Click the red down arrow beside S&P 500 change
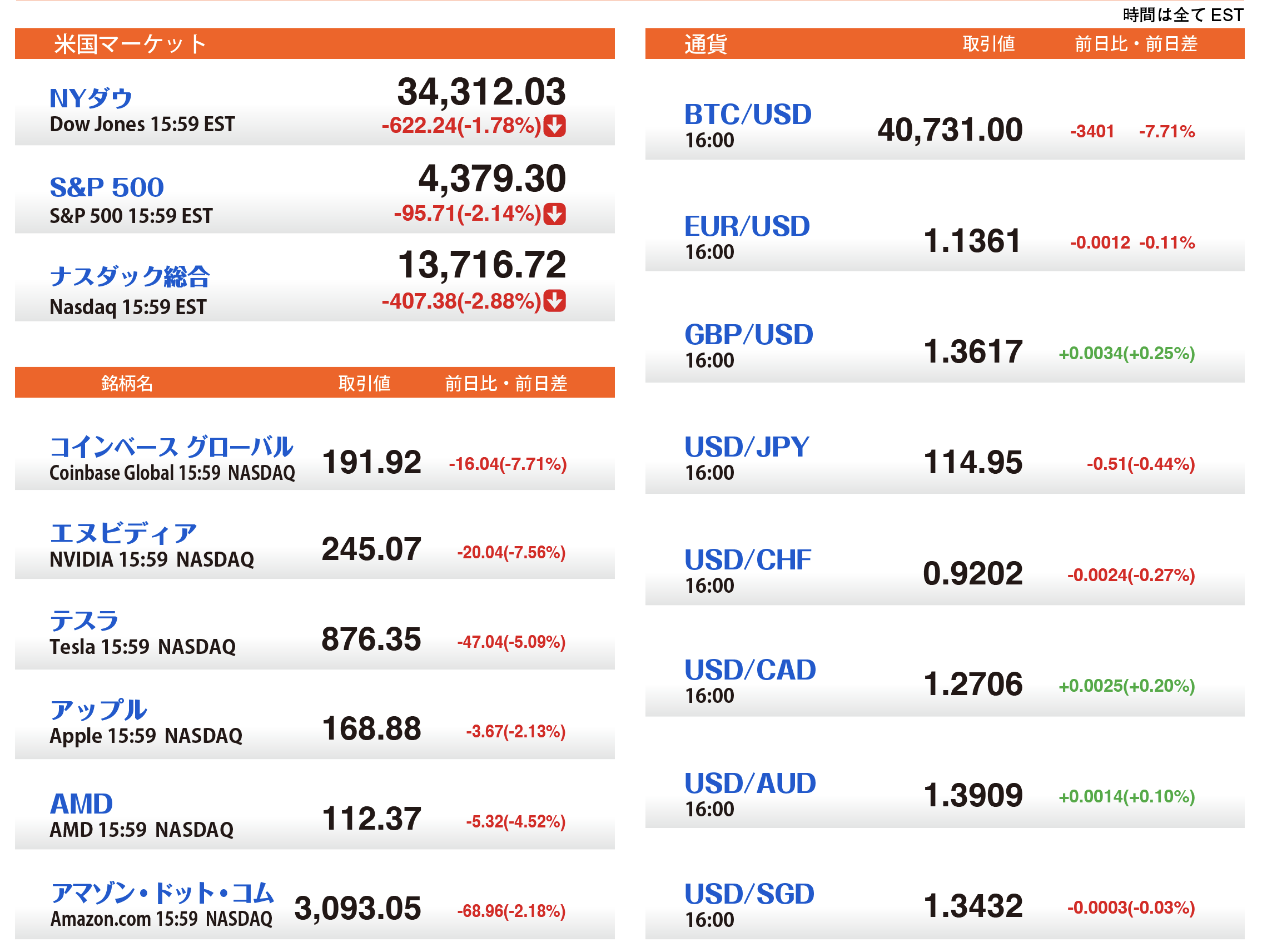This screenshot has width=1262, height=952. pyautogui.click(x=554, y=214)
